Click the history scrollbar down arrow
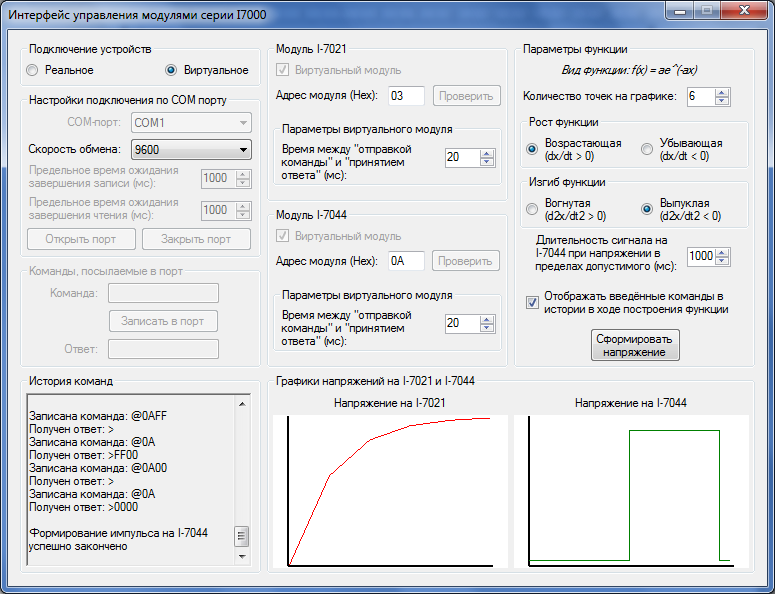The image size is (775, 594). tap(242, 556)
